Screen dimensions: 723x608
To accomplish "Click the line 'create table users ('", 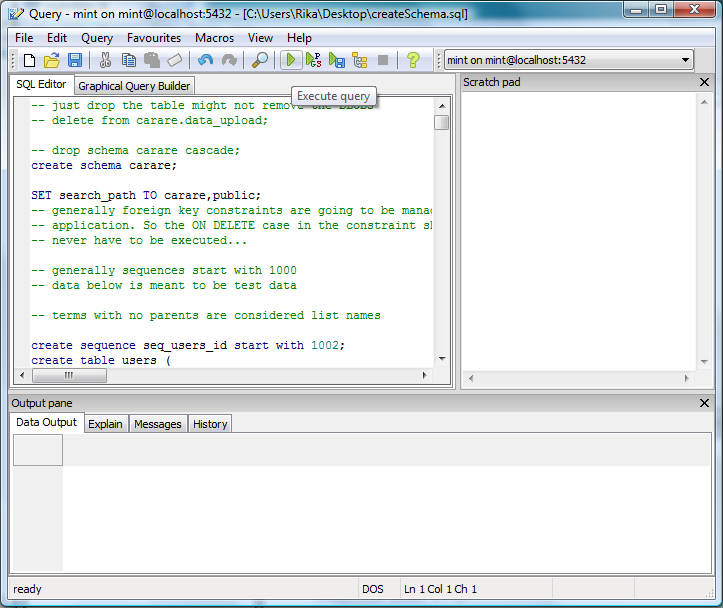I will 101,360.
